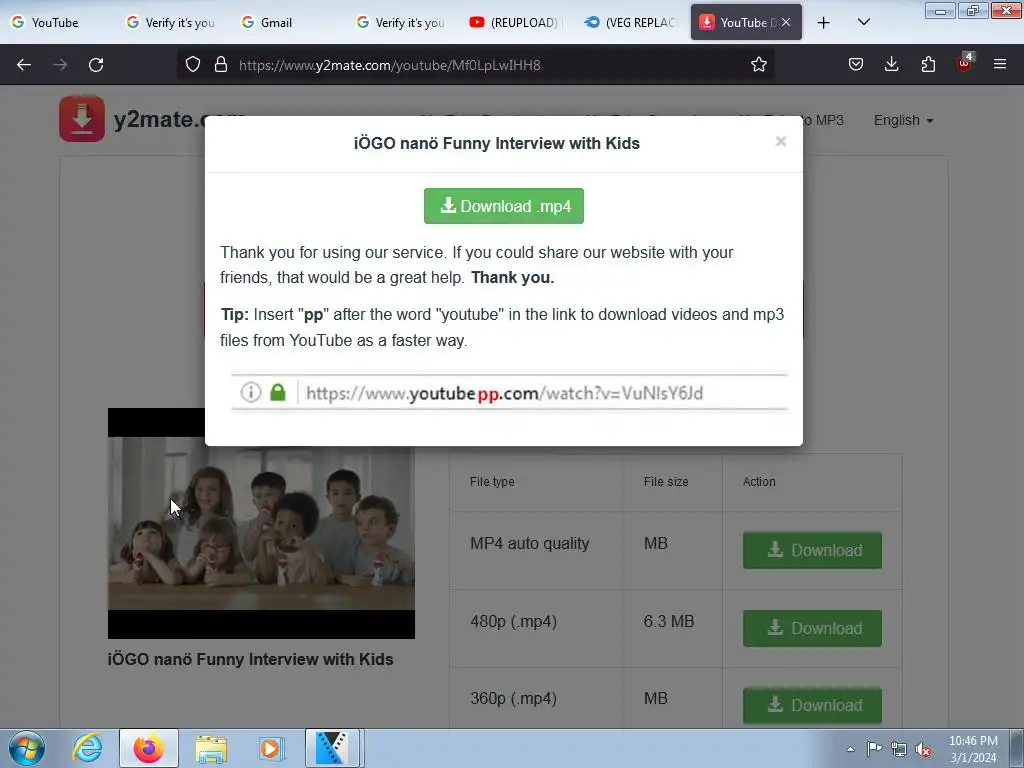1024x768 pixels.
Task: Open the Pocket save icon
Action: 856,65
